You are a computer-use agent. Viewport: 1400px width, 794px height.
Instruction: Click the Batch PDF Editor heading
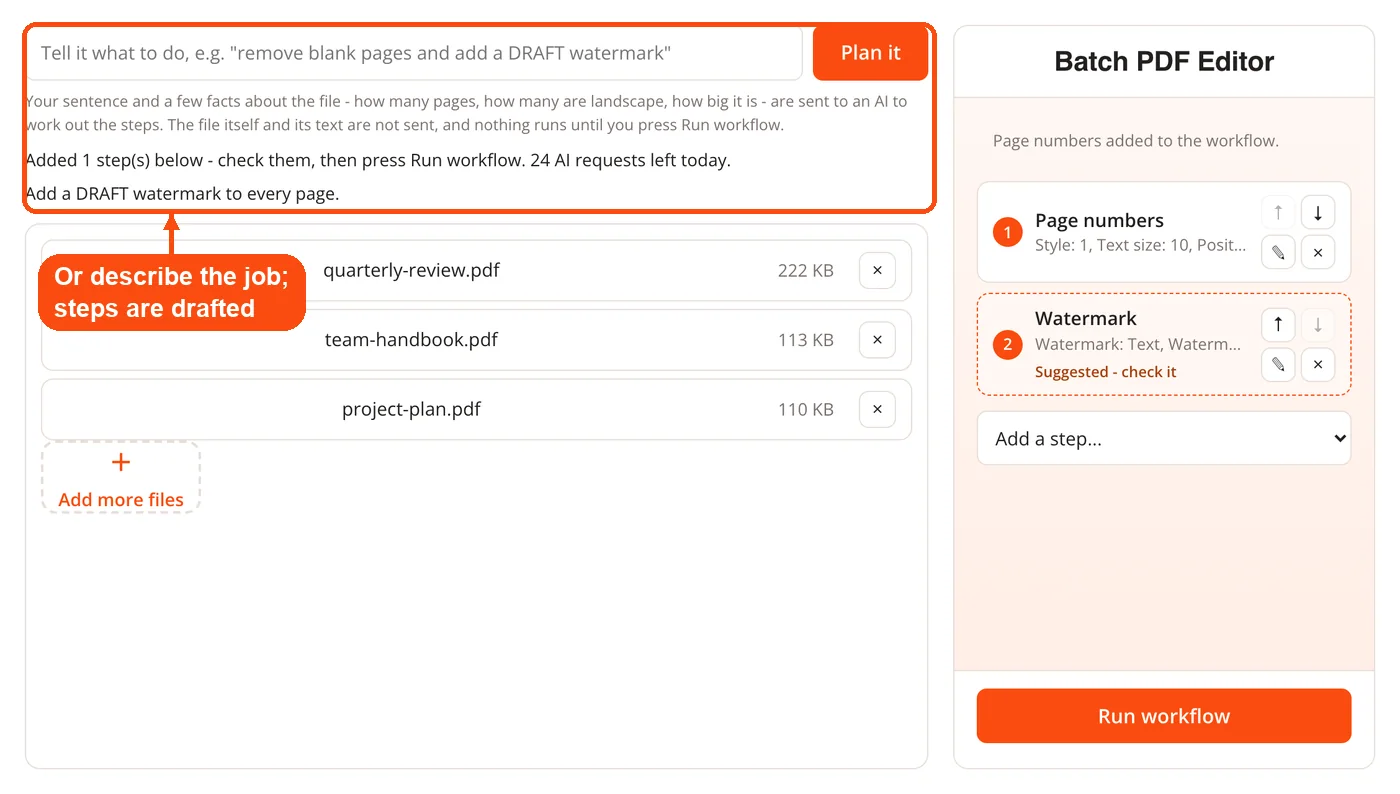1164,62
